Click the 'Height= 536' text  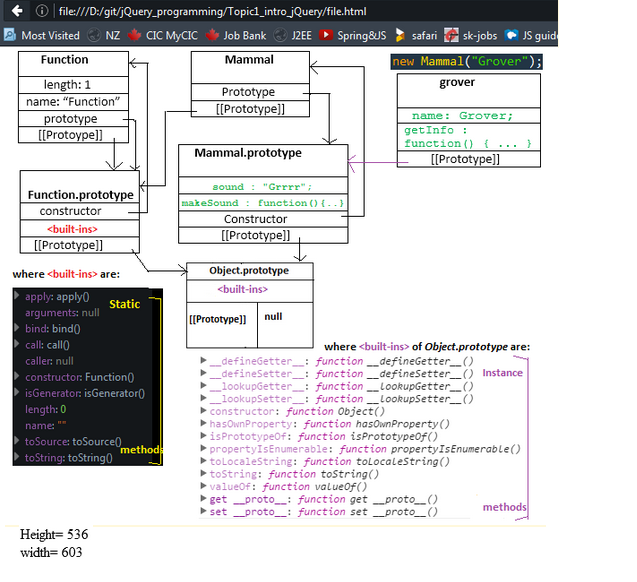[54, 534]
